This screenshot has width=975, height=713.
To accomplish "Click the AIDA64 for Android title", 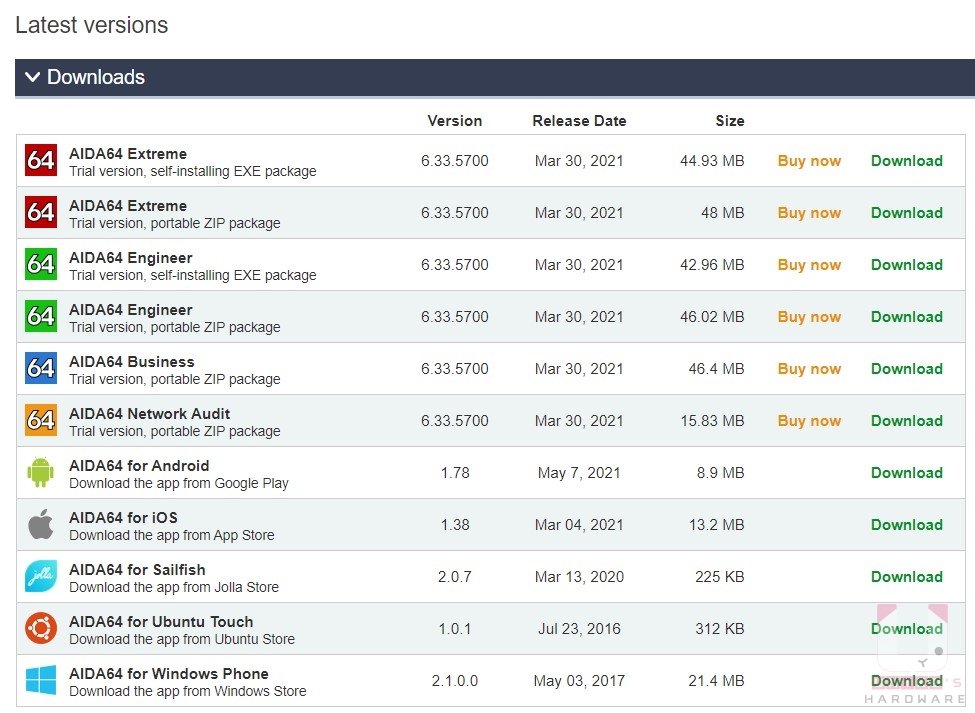I will pos(139,466).
